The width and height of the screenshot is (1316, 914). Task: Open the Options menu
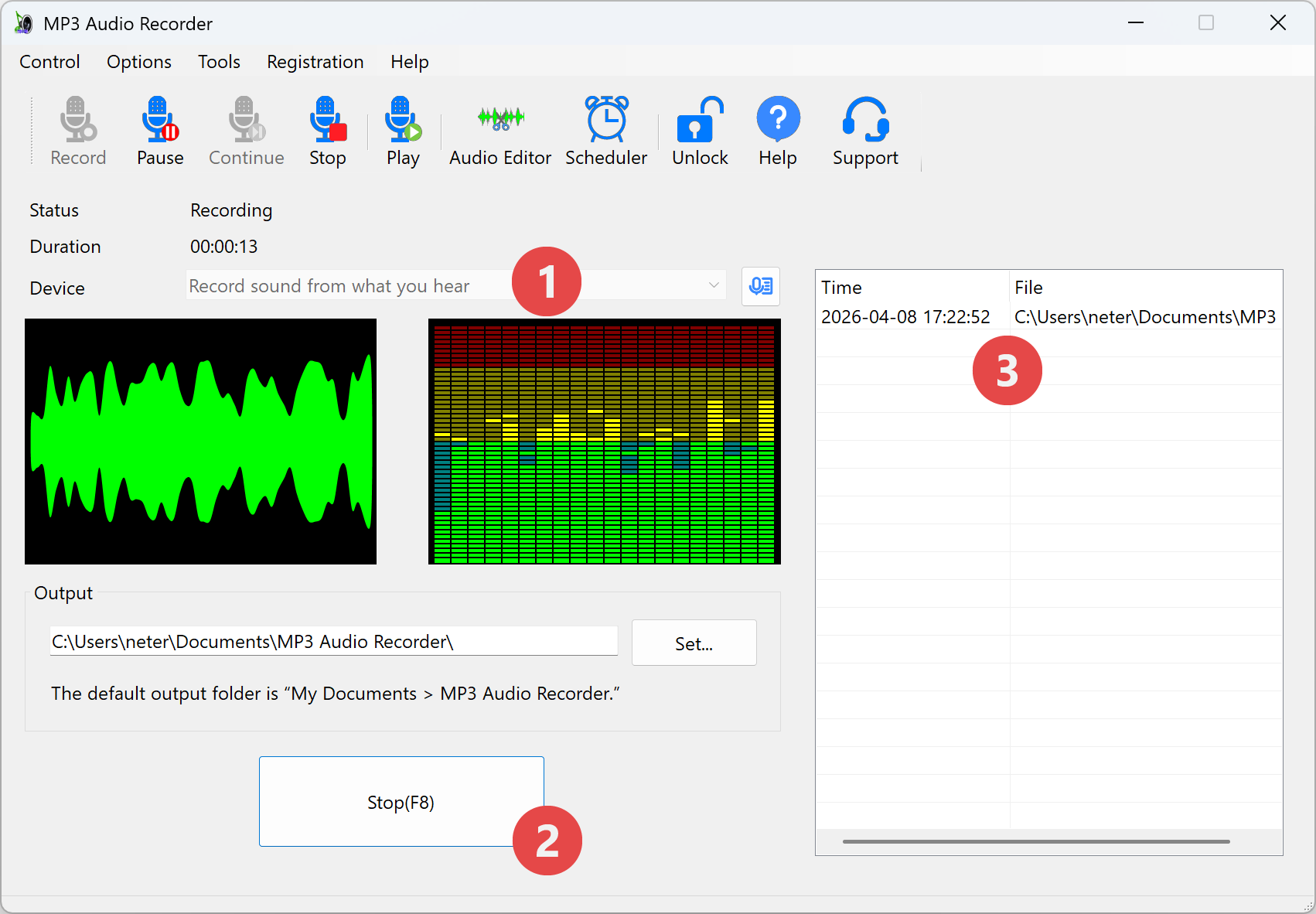139,62
